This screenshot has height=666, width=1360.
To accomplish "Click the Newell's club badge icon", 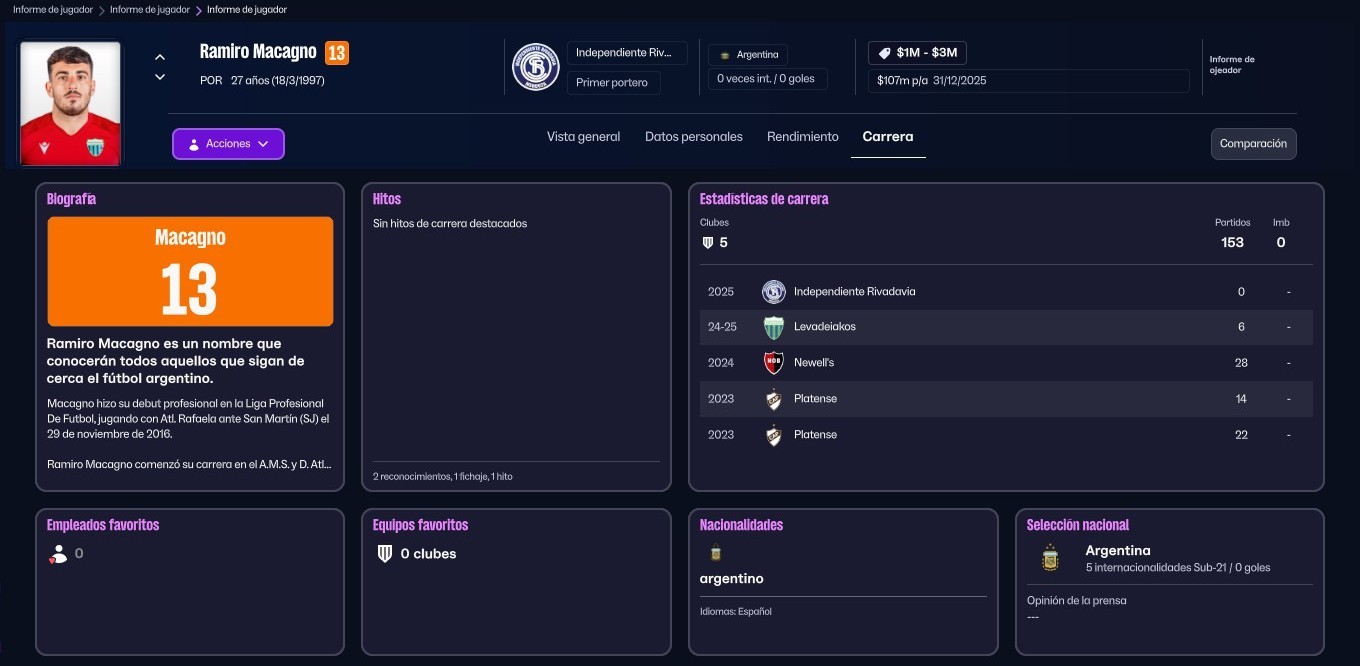I will (x=773, y=363).
